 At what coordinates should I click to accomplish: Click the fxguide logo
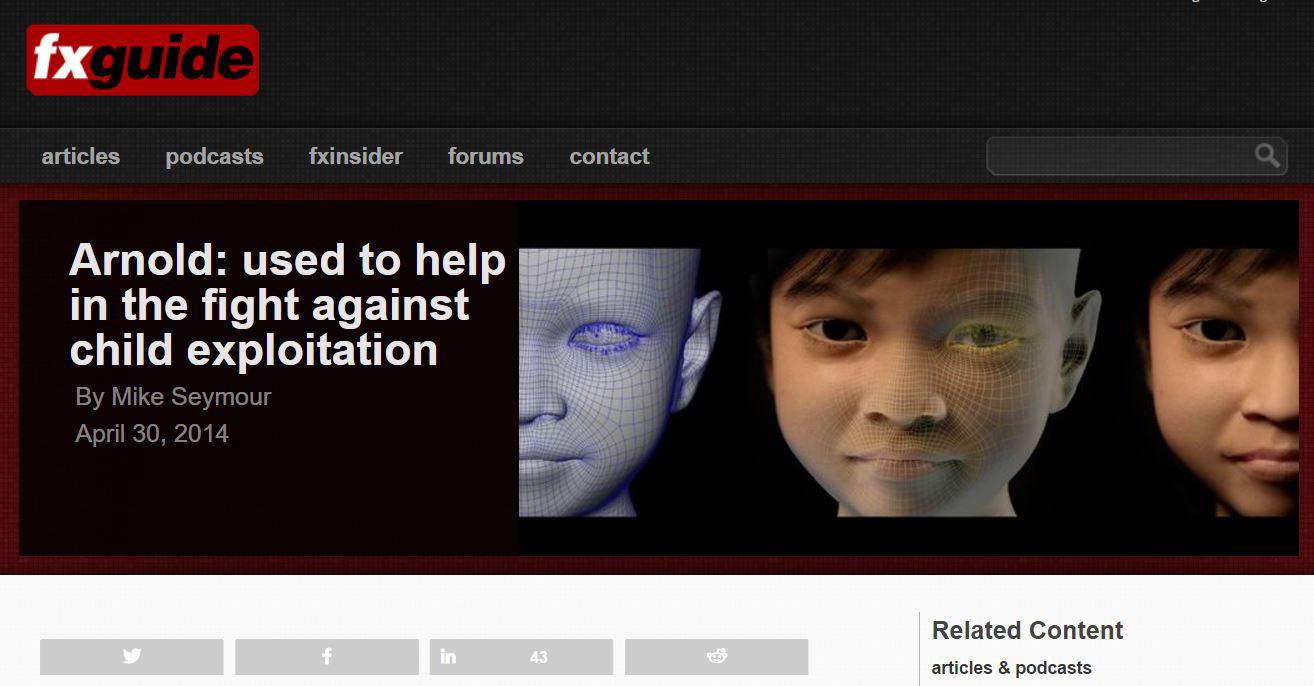pyautogui.click(x=143, y=60)
